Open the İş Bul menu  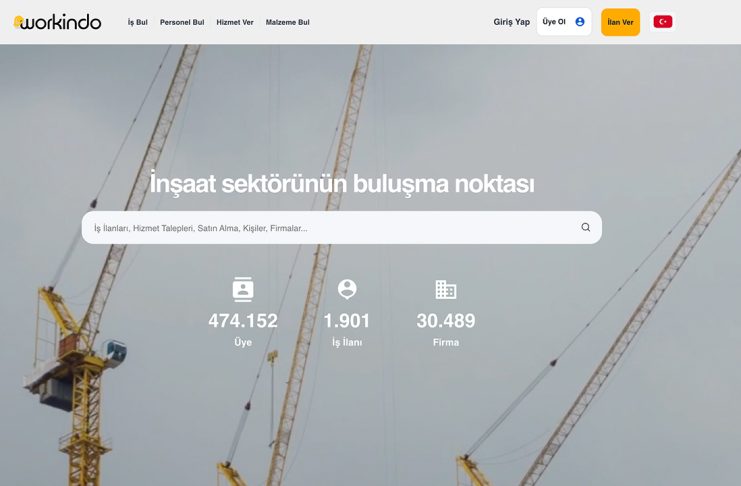click(x=138, y=22)
